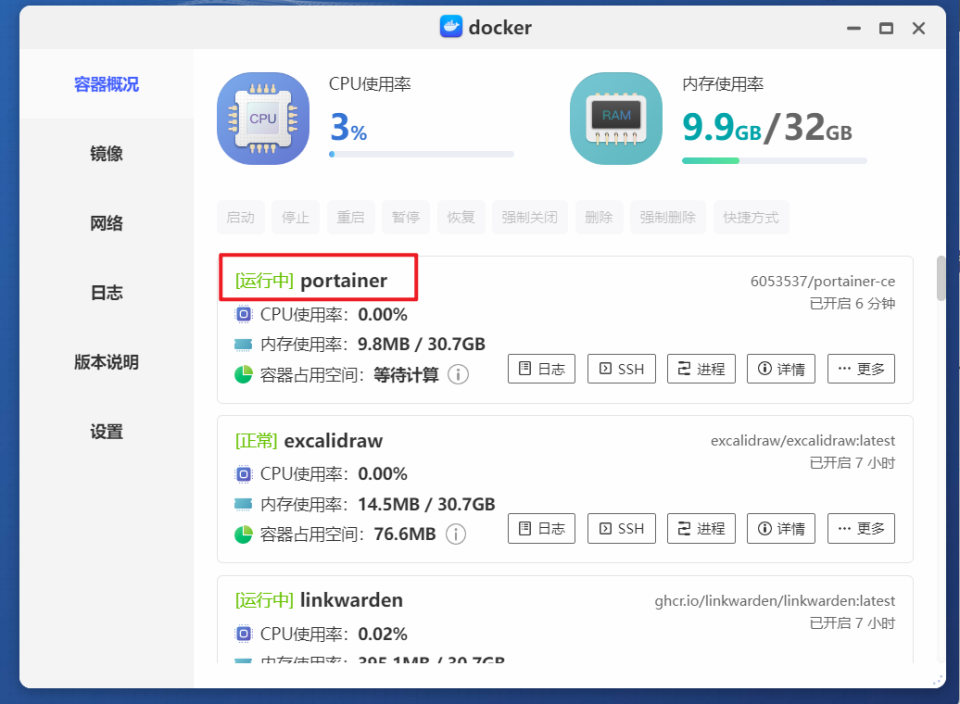Click info icon beside portainer 等待计算
Screen dimensions: 960x704
(459, 374)
